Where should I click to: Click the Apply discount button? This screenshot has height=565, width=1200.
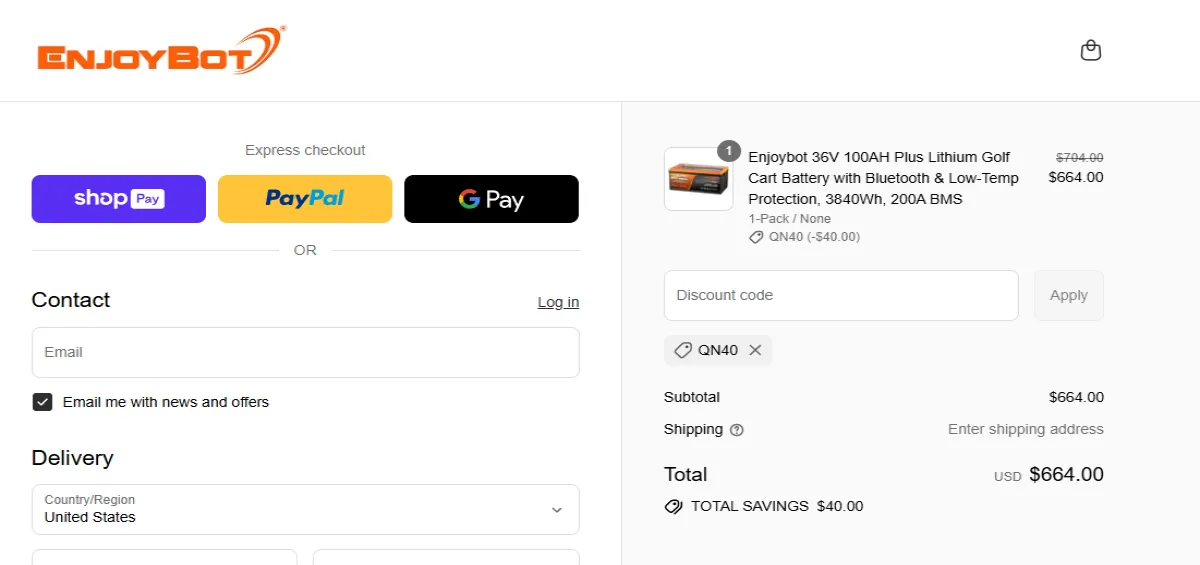1069,295
